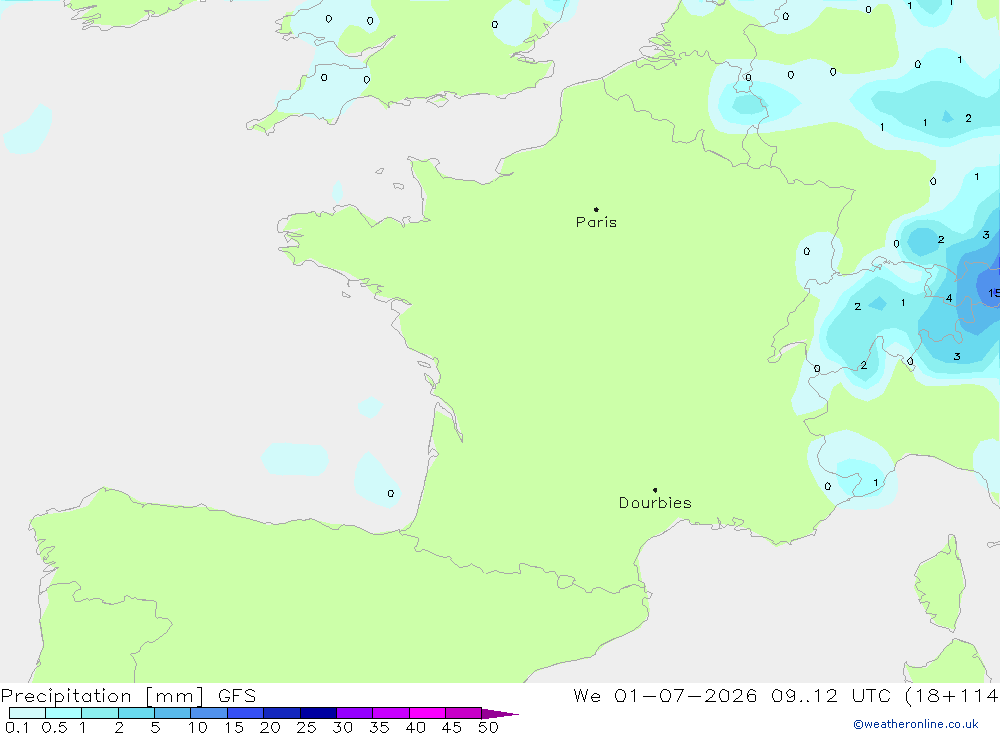Viewport: 1000px width, 733px height.
Task: Pick the 2–5 mm sky blue legend swatch
Action: pos(136,713)
